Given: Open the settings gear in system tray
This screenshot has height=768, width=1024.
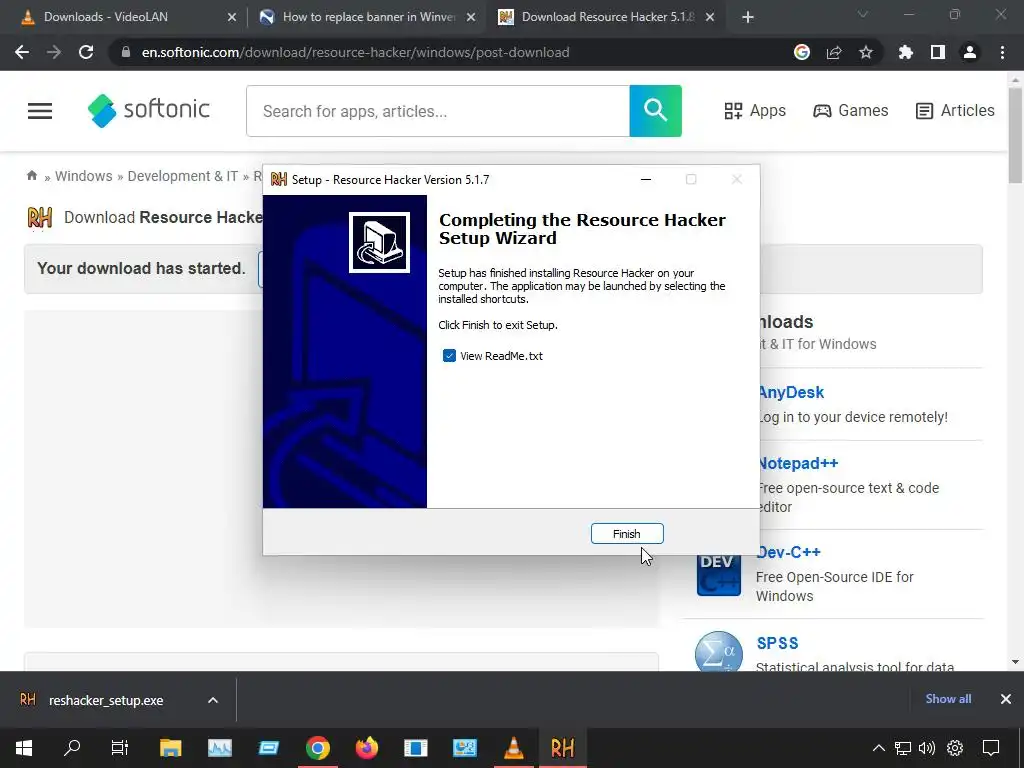Looking at the screenshot, I should [x=955, y=748].
